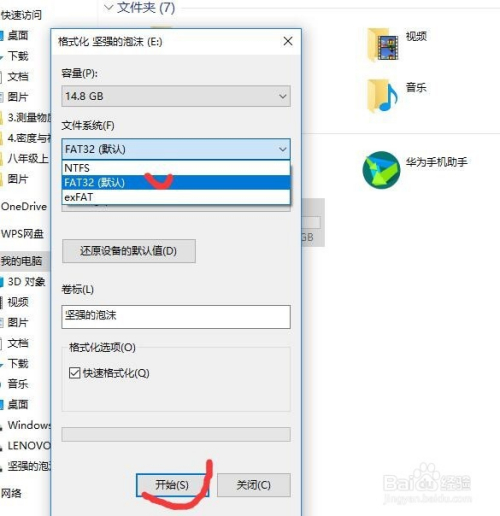Screen dimensions: 500x516
Task: Click the 卷标 text field
Action: tap(176, 317)
